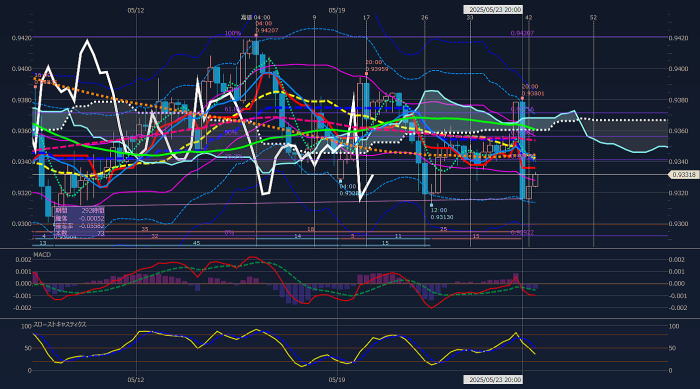Click the 12:00 0.93130 swing low annotation
This screenshot has height=389, width=700.
(442, 213)
